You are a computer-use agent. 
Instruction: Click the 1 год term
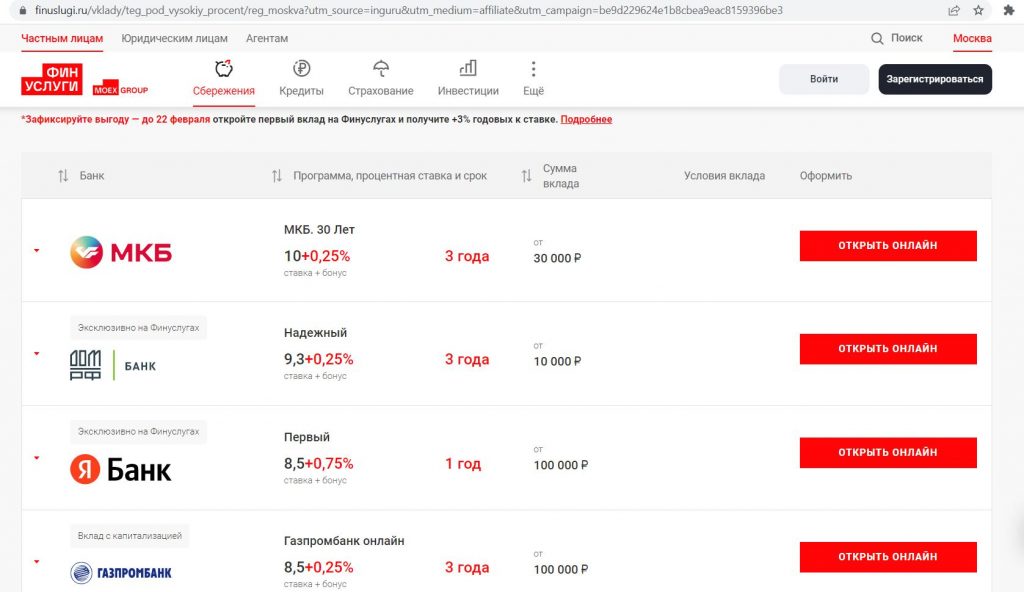tap(463, 464)
